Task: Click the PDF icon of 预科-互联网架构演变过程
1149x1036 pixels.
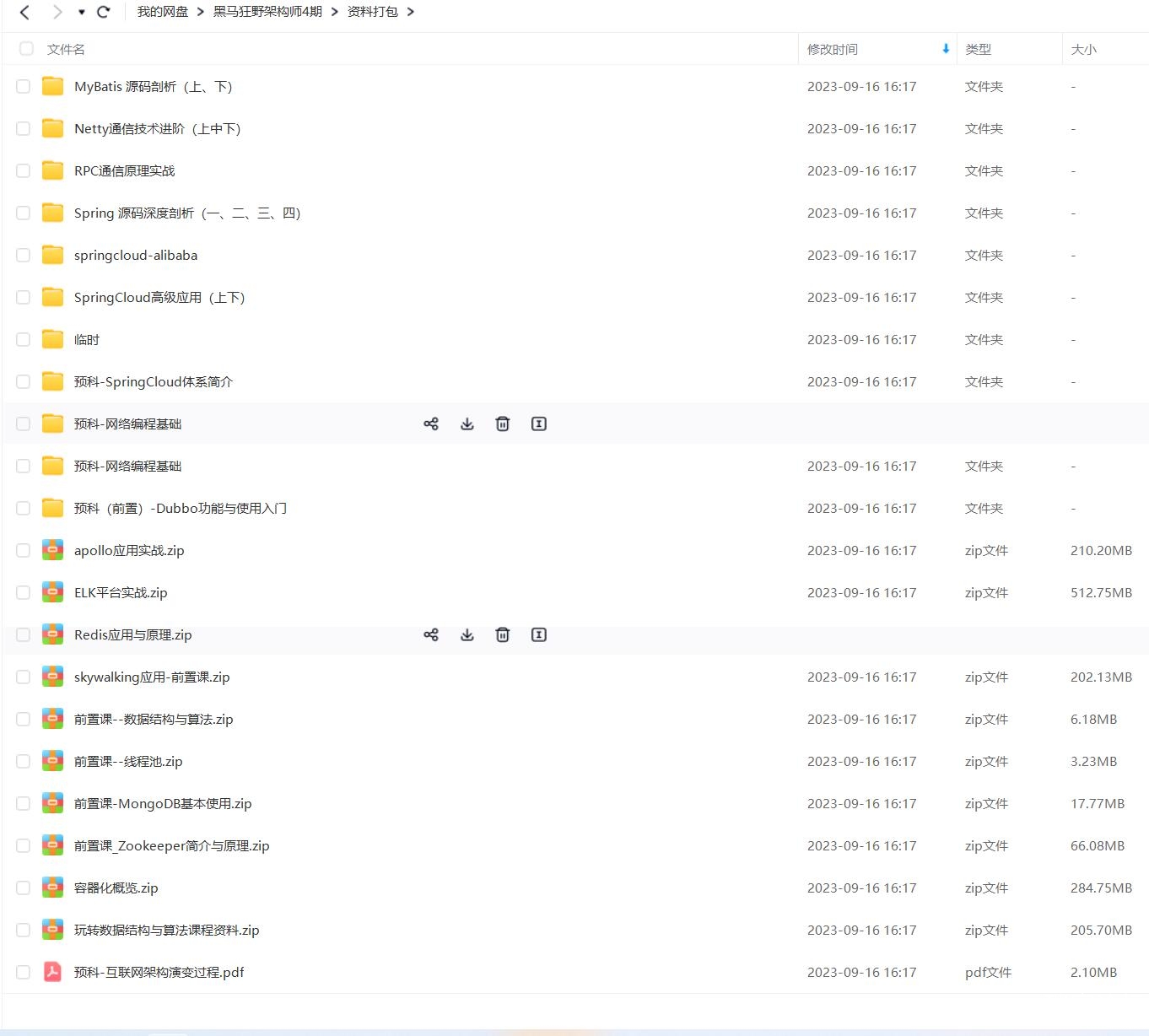Action: click(x=53, y=972)
